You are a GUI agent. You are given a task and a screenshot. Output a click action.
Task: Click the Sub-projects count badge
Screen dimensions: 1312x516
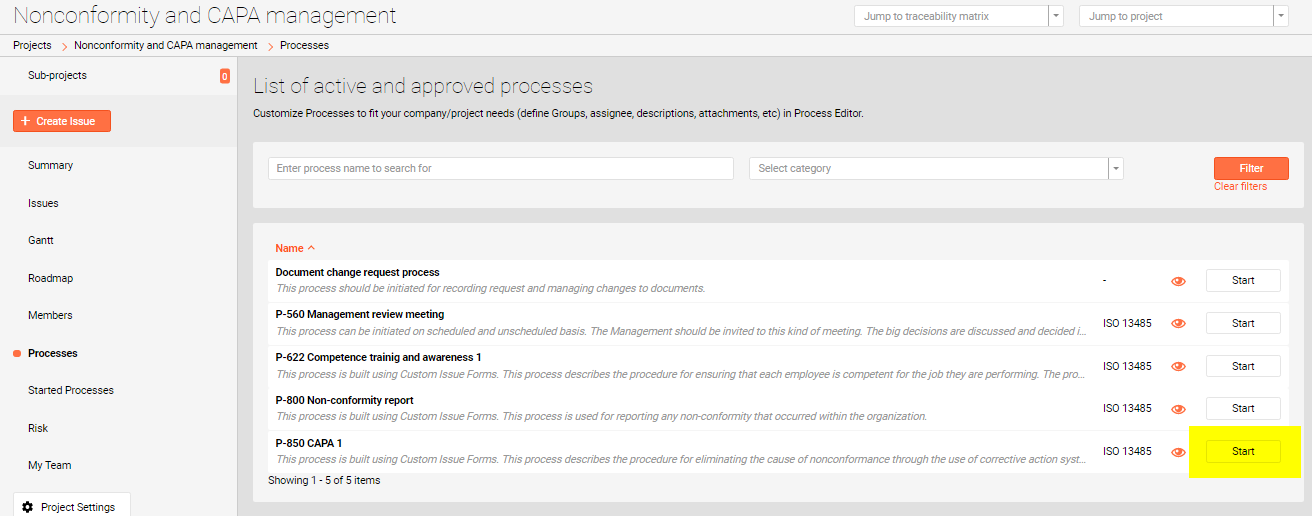click(224, 76)
